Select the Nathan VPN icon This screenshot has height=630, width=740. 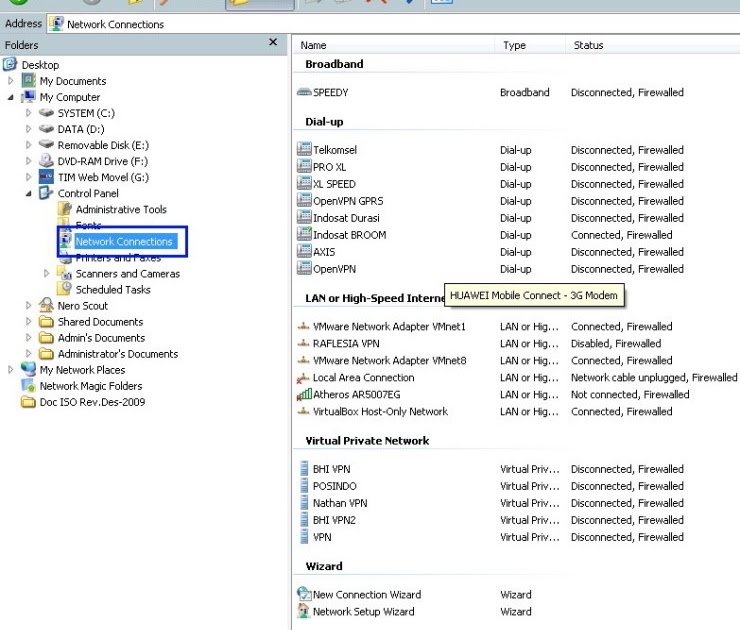point(304,502)
